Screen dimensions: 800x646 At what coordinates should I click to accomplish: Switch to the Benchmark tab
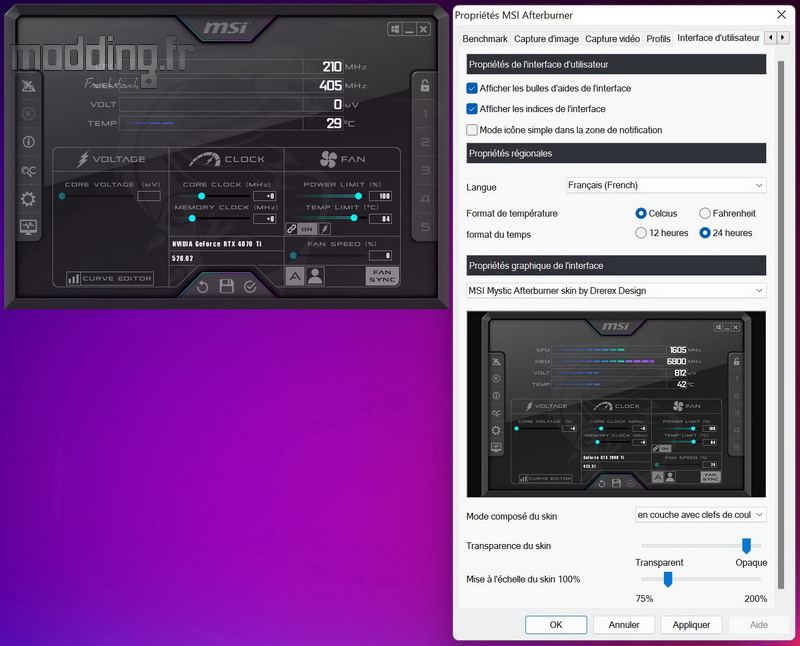point(485,39)
